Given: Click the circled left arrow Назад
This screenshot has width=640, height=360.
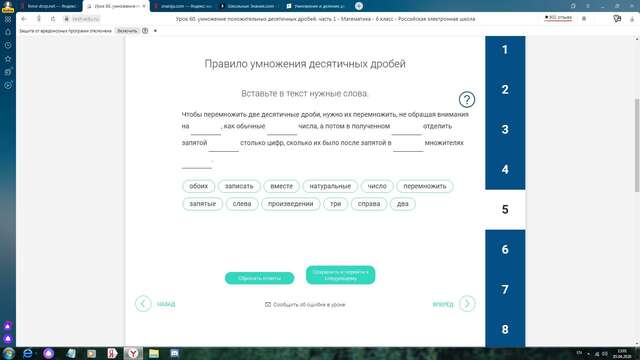Looking at the screenshot, I should [x=143, y=304].
